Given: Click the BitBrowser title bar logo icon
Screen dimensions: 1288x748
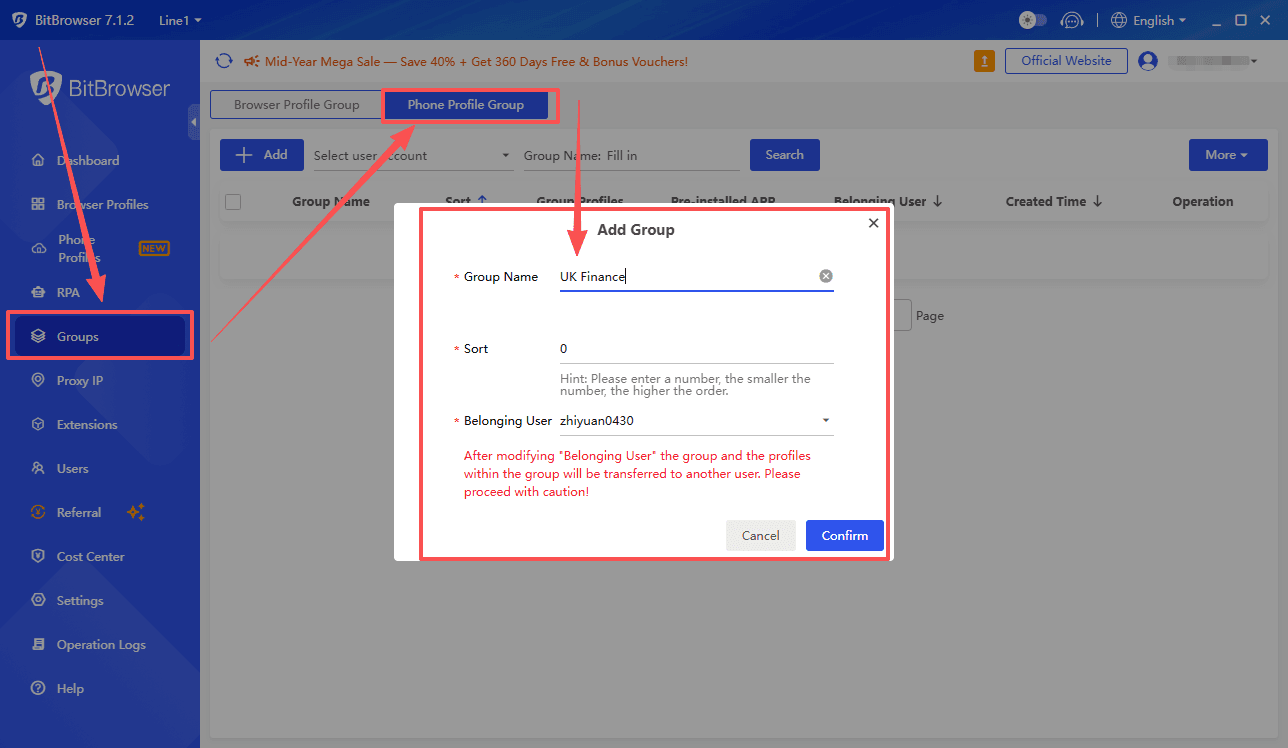Looking at the screenshot, I should pyautogui.click(x=19, y=20).
